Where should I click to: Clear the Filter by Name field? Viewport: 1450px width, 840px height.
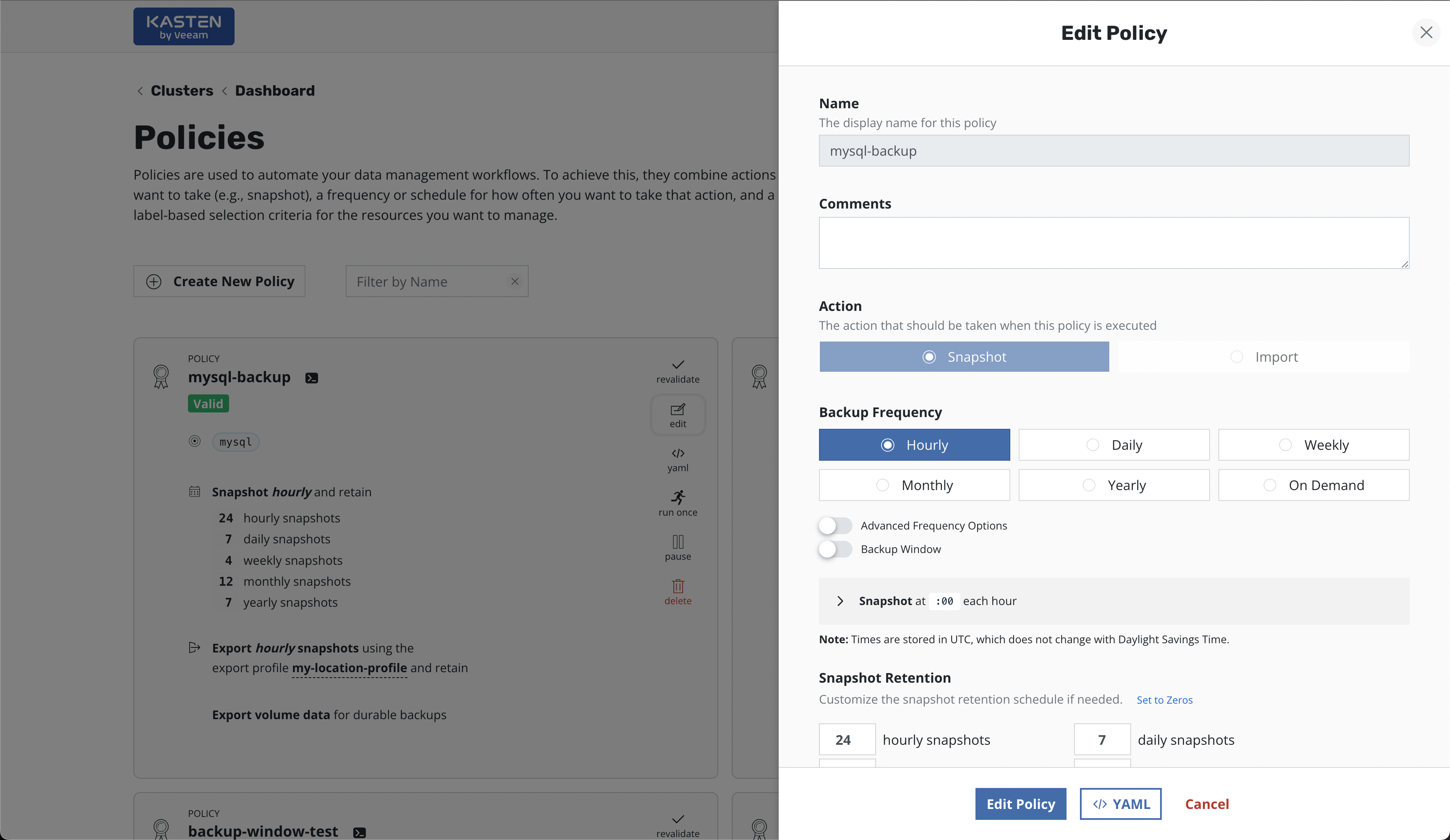(x=515, y=282)
